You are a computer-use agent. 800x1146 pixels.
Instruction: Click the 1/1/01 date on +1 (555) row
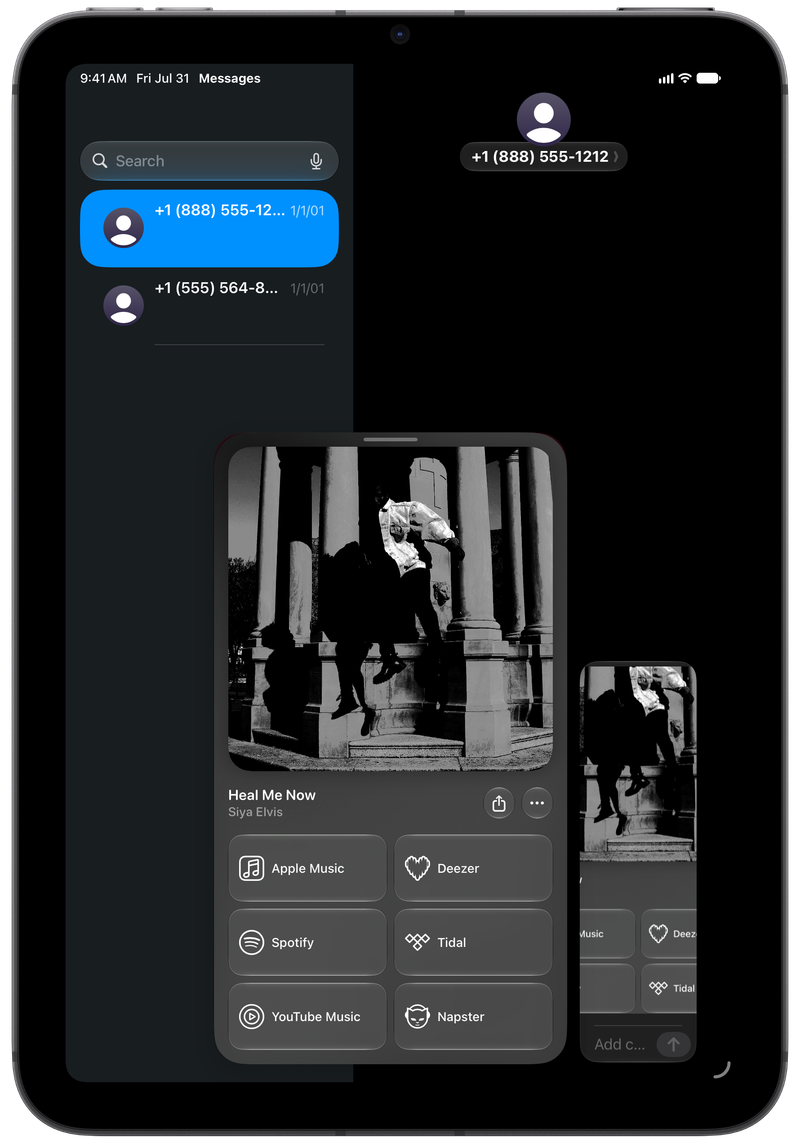(x=307, y=289)
